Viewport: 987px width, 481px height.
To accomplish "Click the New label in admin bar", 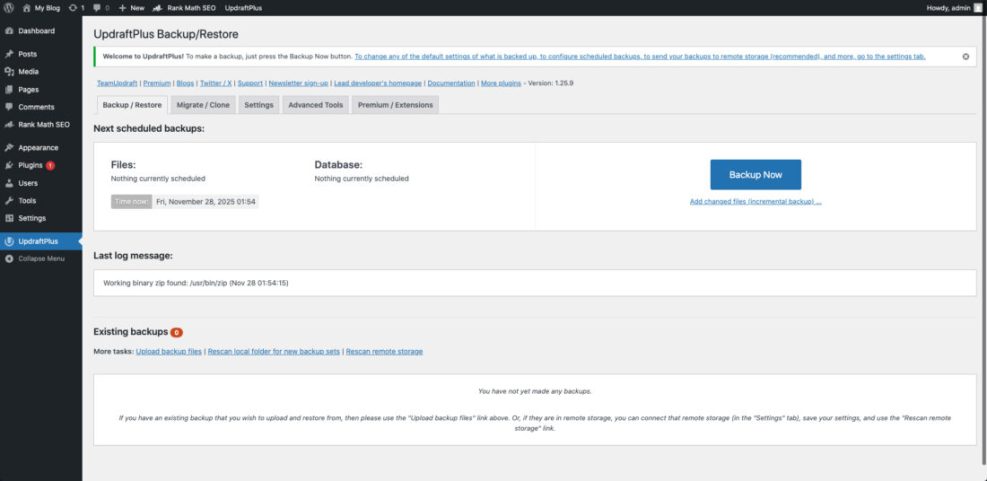I will point(137,8).
